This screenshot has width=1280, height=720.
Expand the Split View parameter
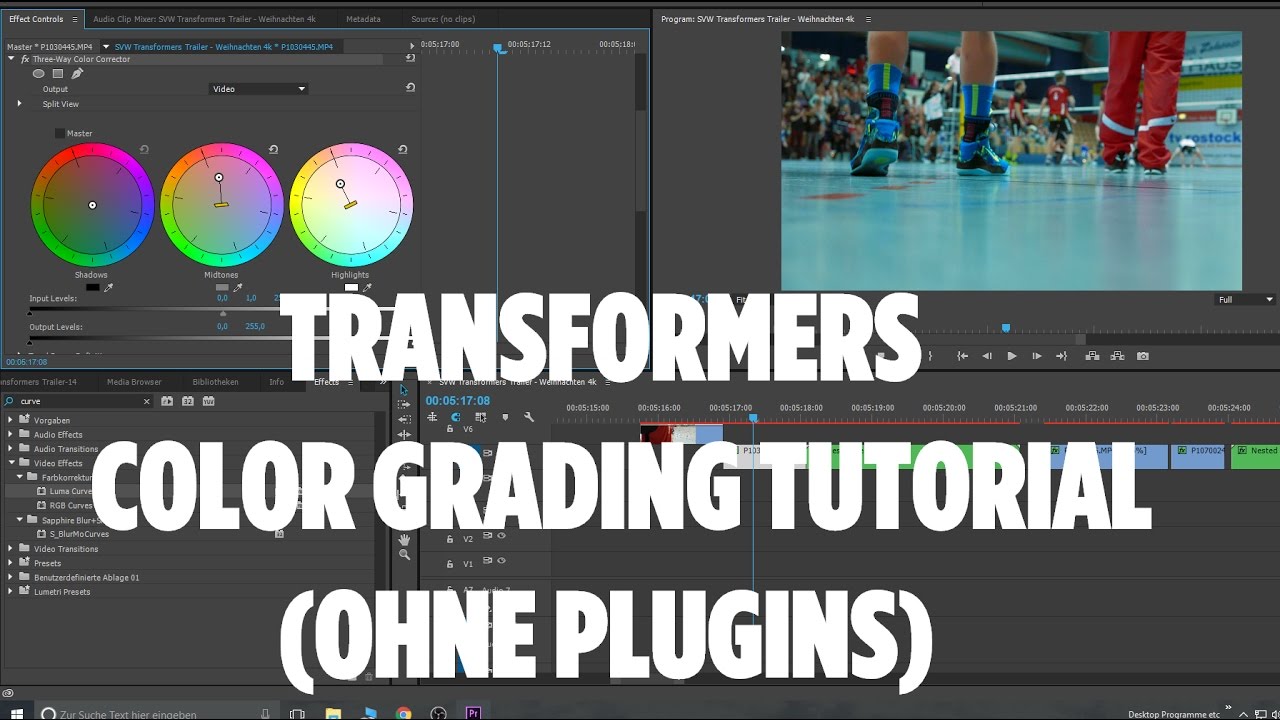19,103
